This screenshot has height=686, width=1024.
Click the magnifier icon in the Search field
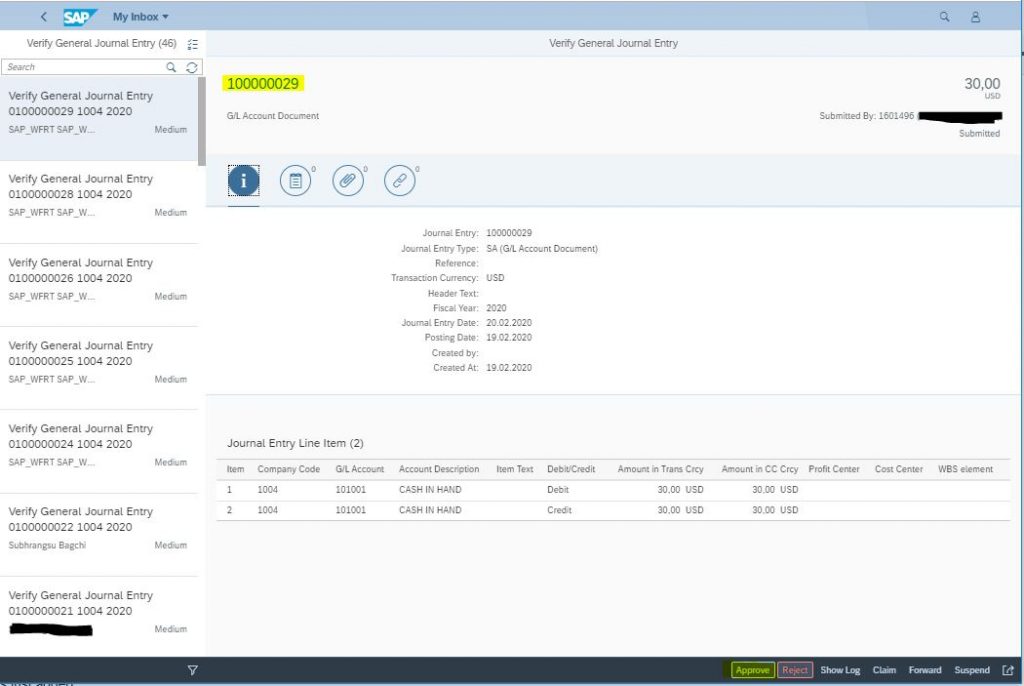click(171, 67)
